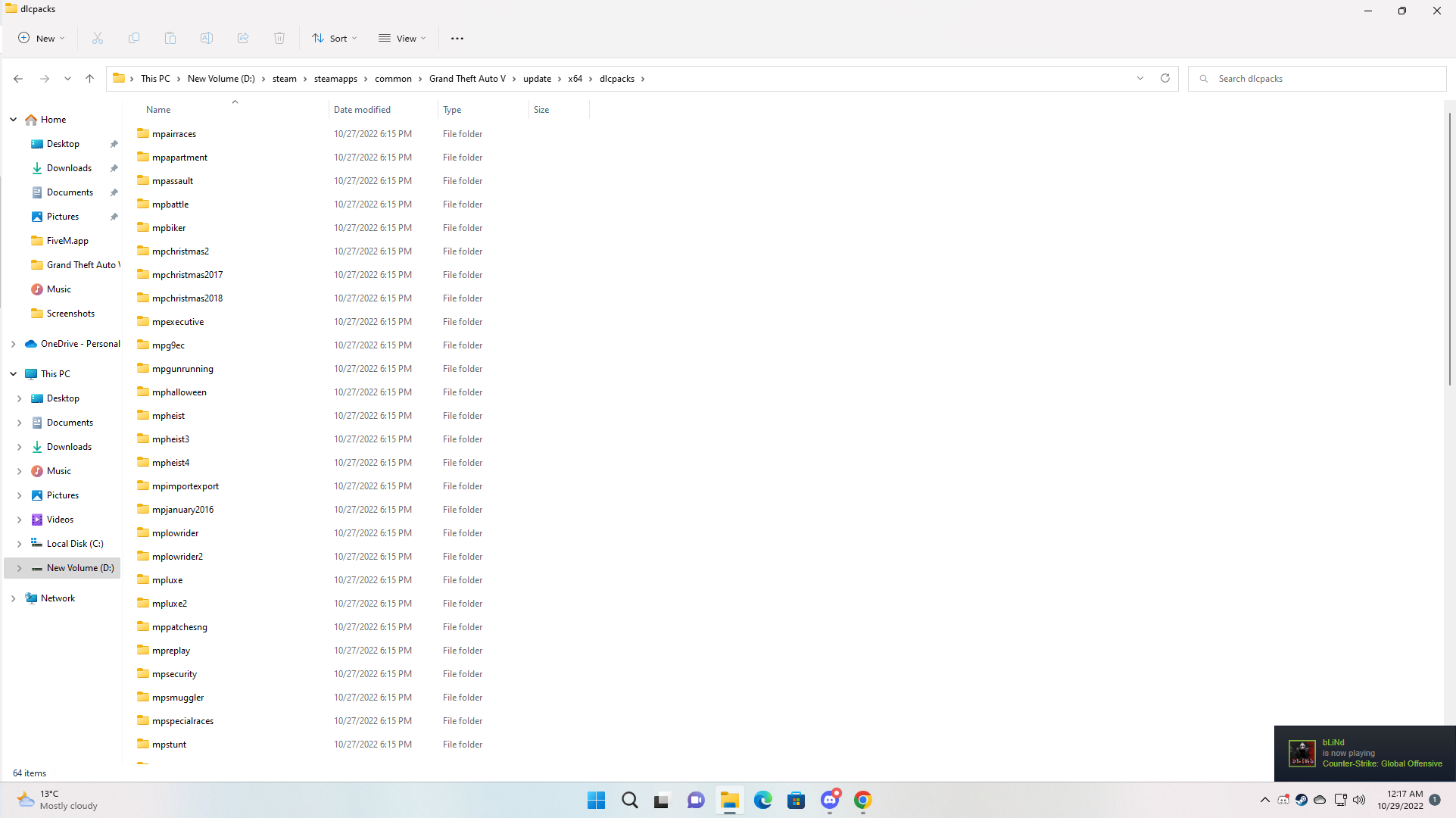Open the Windows Start menu
1456x818 pixels.
click(x=597, y=800)
